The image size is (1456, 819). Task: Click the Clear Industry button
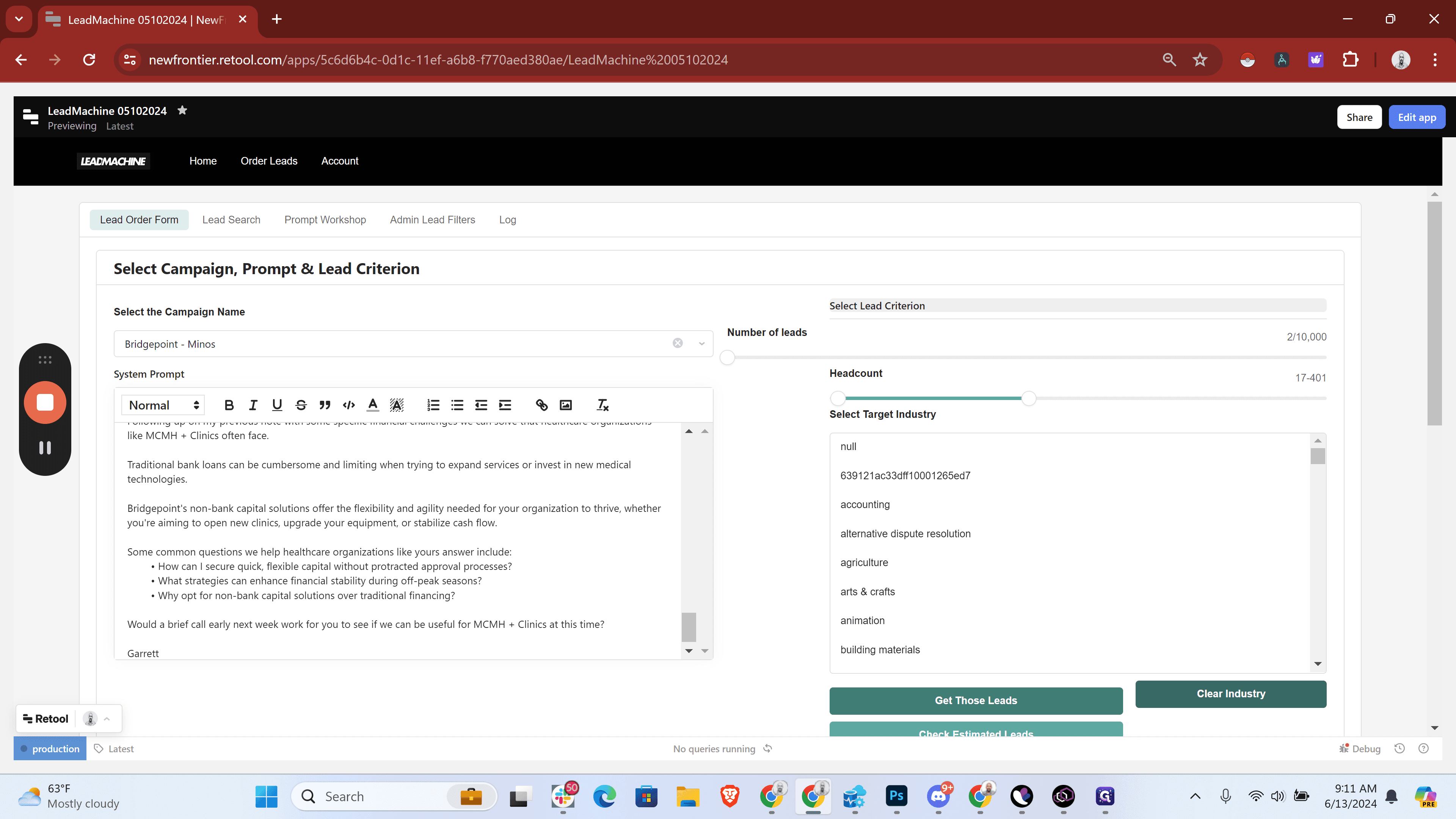click(1230, 693)
